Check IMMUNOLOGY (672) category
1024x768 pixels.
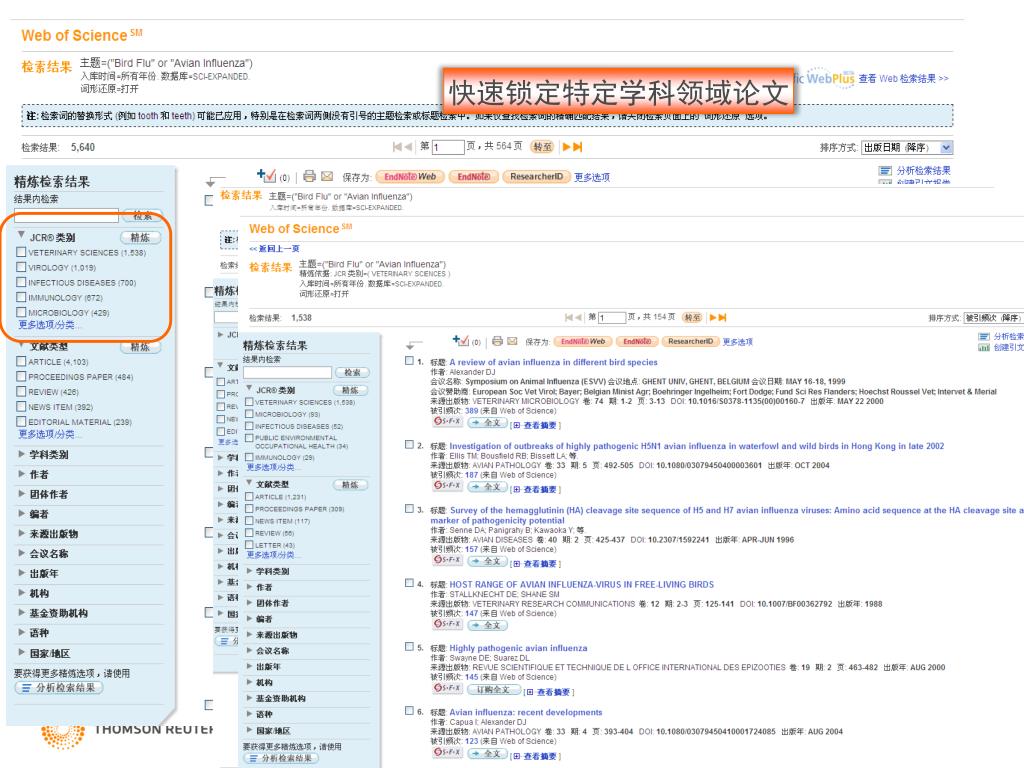(x=22, y=297)
